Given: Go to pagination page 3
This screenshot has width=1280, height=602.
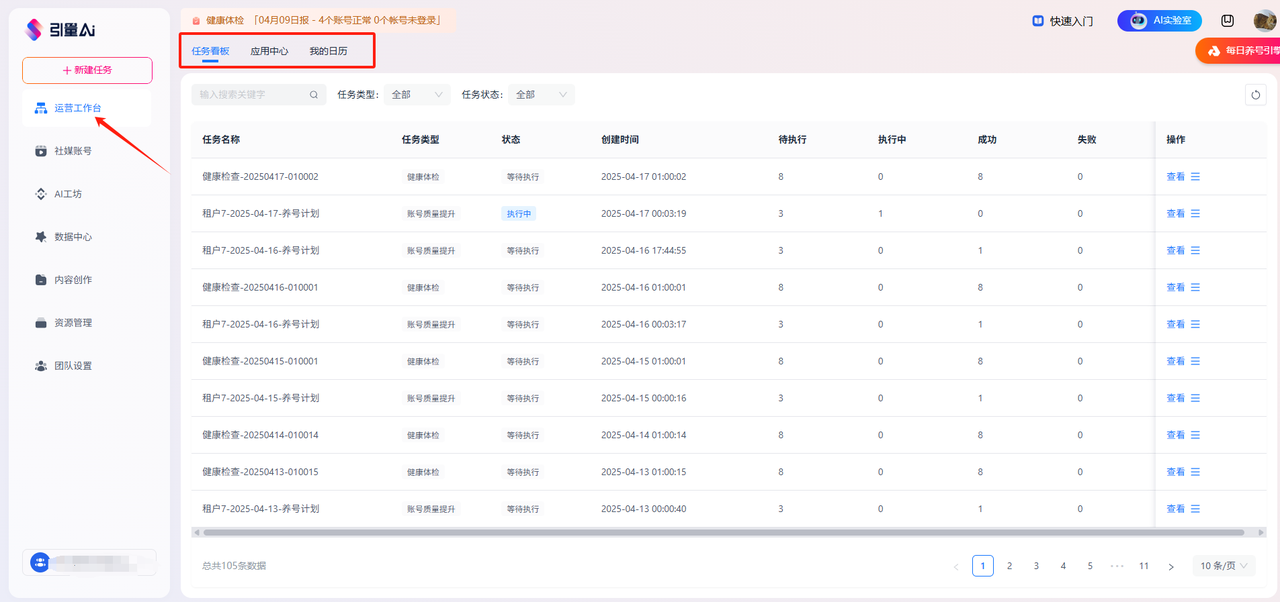Looking at the screenshot, I should point(1037,566).
